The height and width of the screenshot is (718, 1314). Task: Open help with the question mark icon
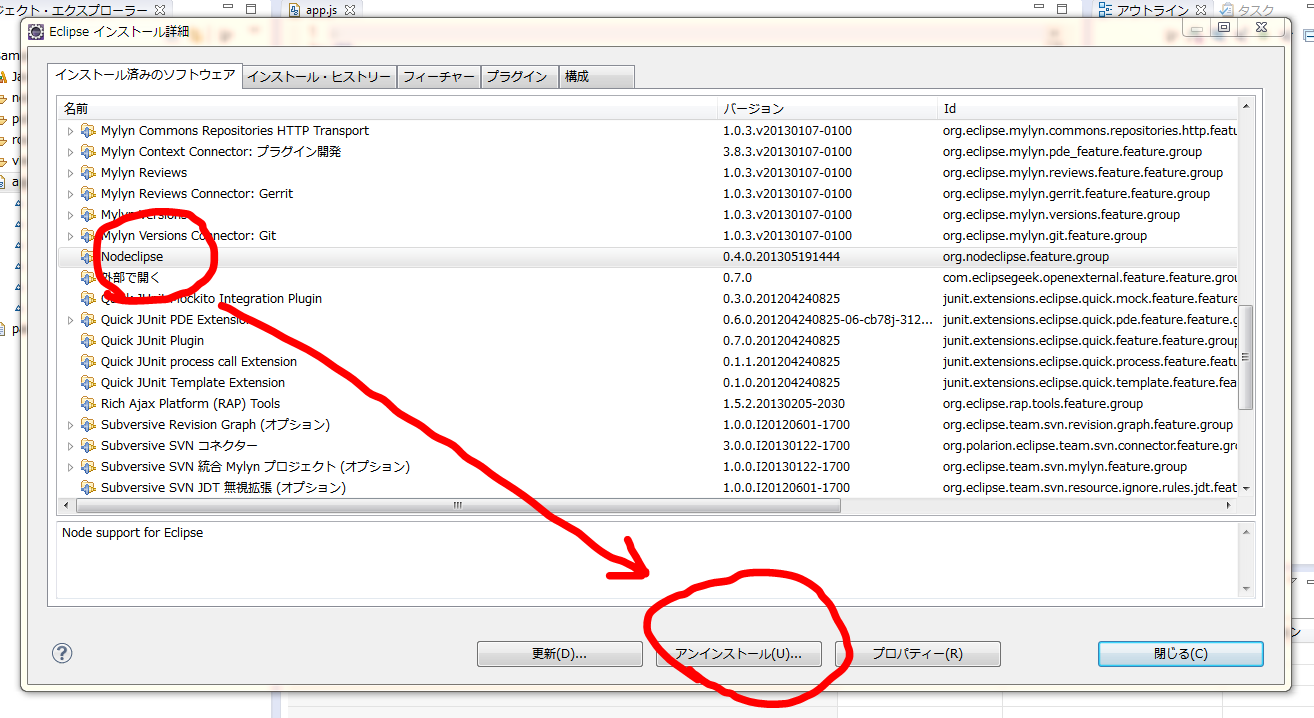pos(62,653)
